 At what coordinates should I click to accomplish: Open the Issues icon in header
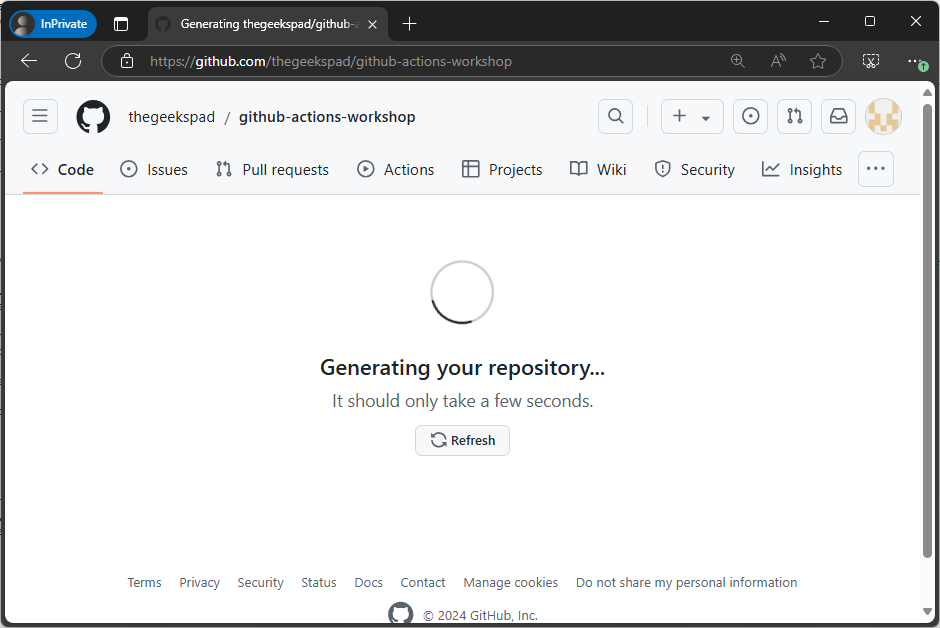coord(750,116)
